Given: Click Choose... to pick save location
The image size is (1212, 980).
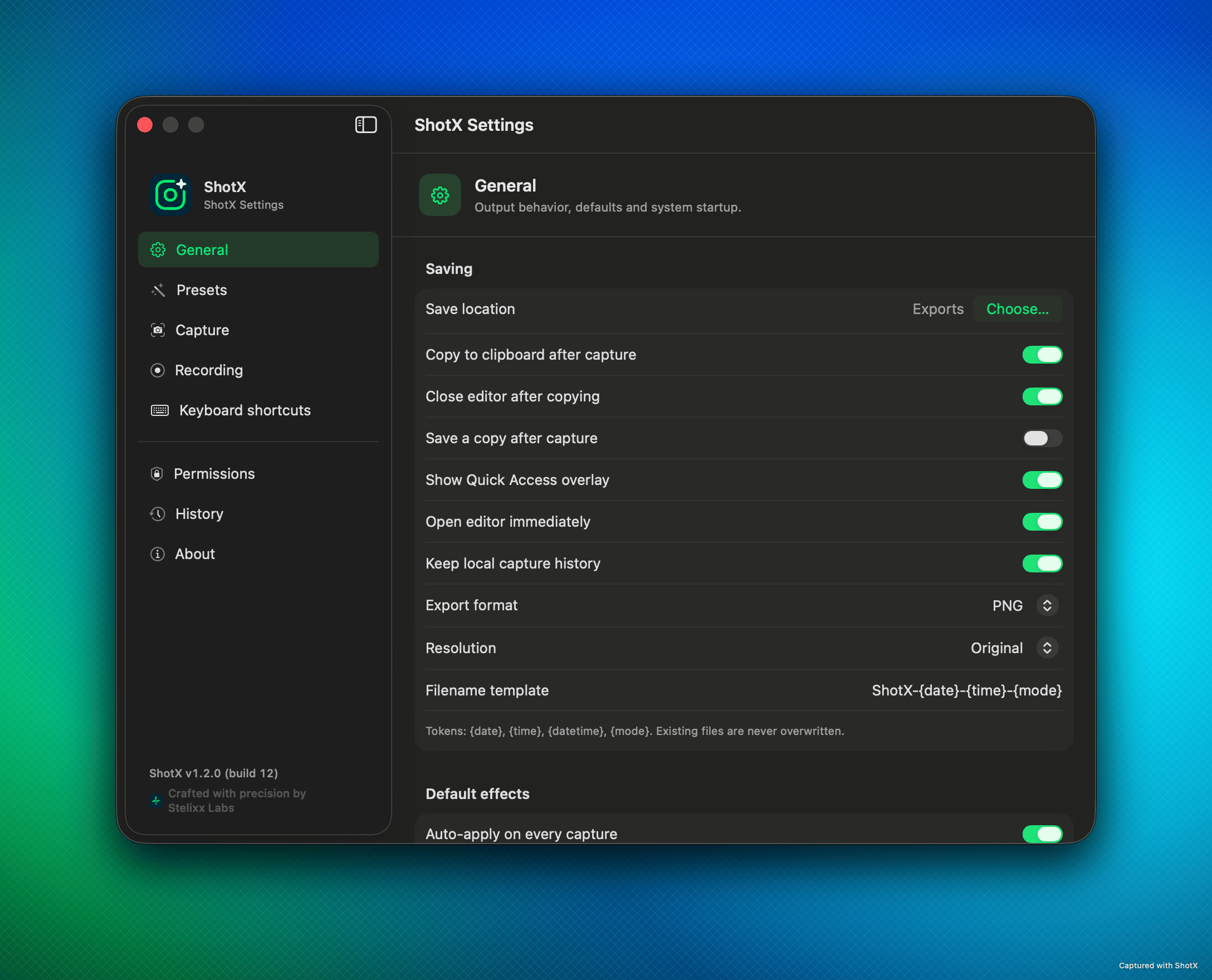Looking at the screenshot, I should coord(1017,309).
